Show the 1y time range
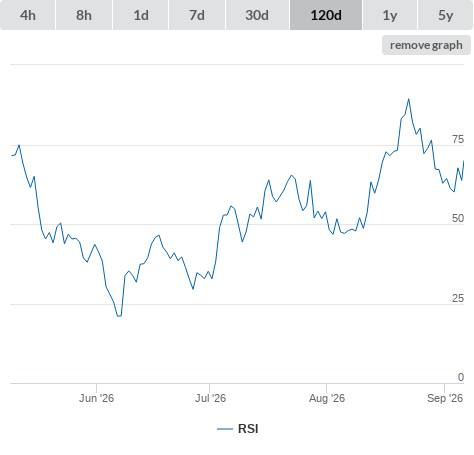 [390, 15]
